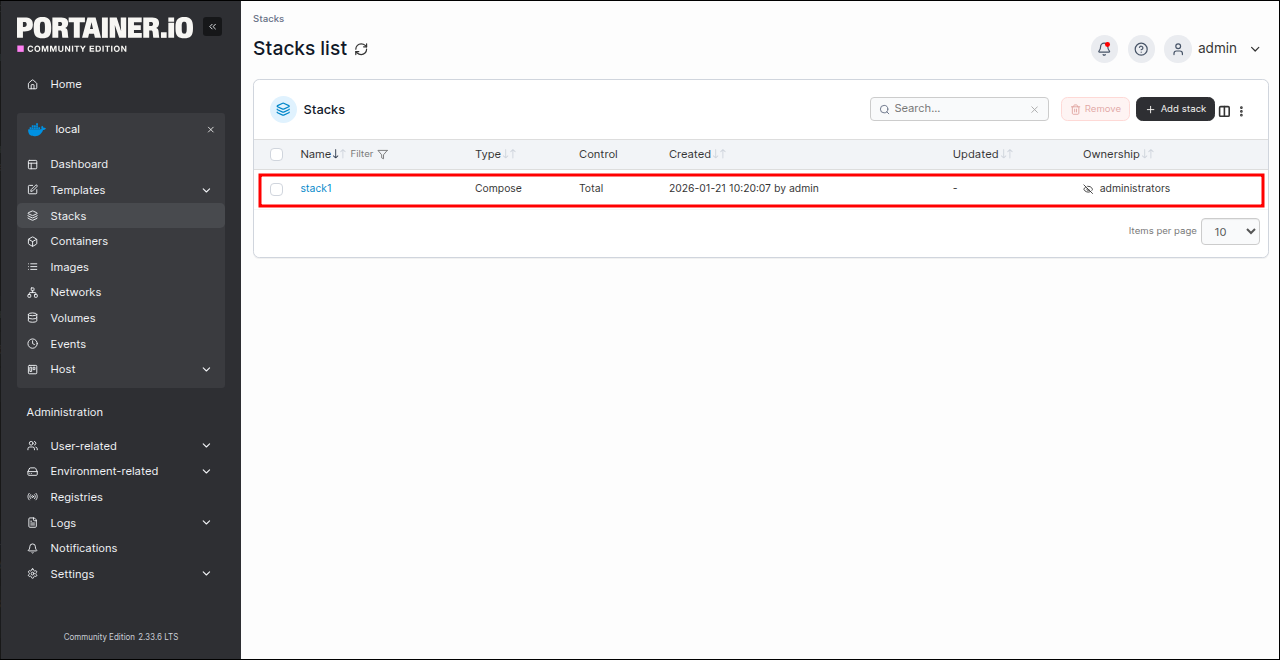Select the stack1 row checkbox
Viewport: 1280px width, 660px height.
point(277,189)
